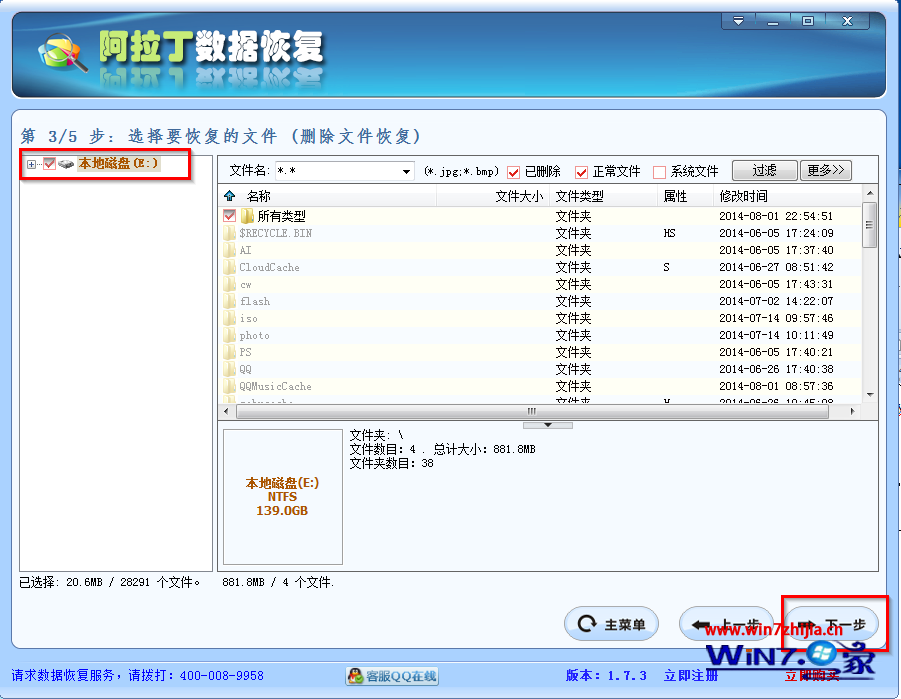Expand more filter options with 更多>>
The height and width of the screenshot is (699, 901).
point(826,170)
